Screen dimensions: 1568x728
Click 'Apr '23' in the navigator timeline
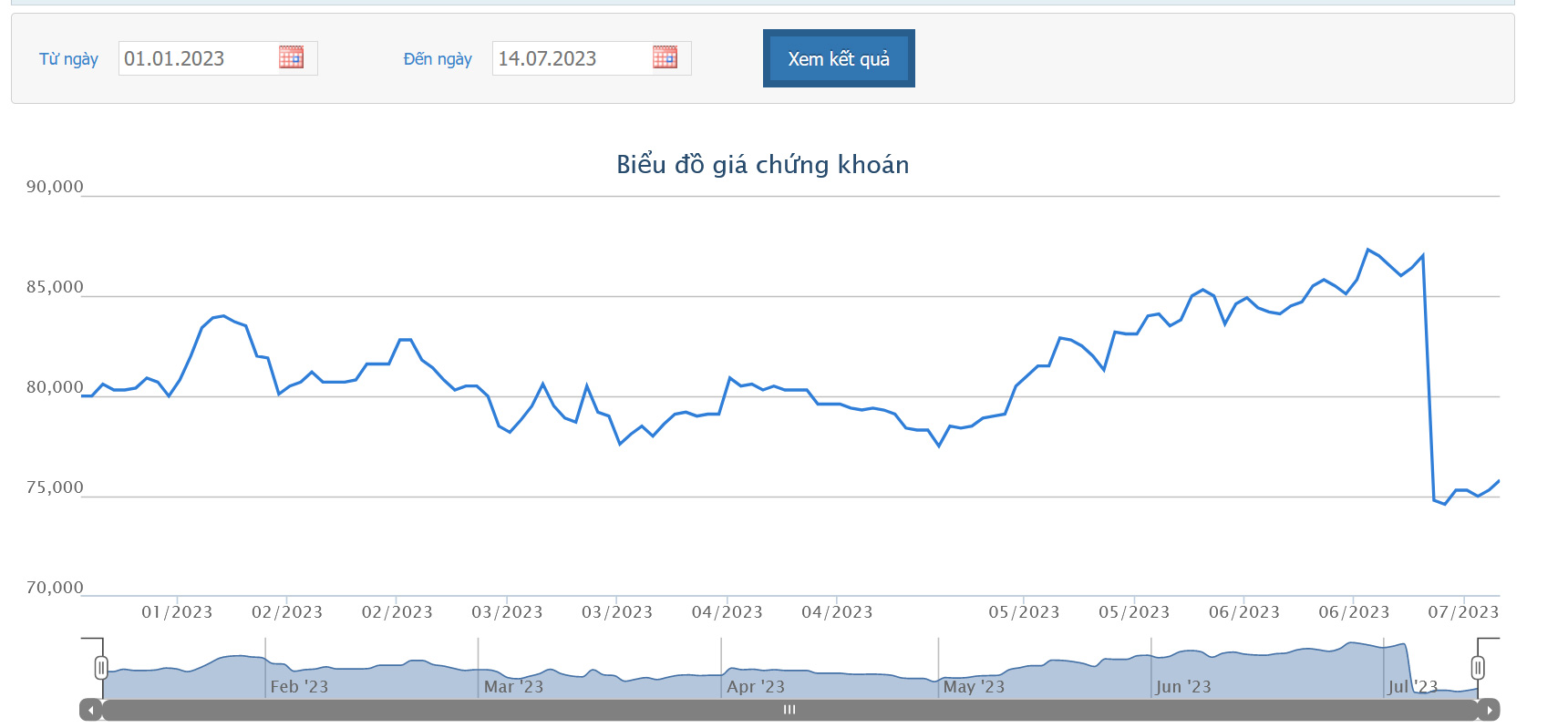pos(755,686)
